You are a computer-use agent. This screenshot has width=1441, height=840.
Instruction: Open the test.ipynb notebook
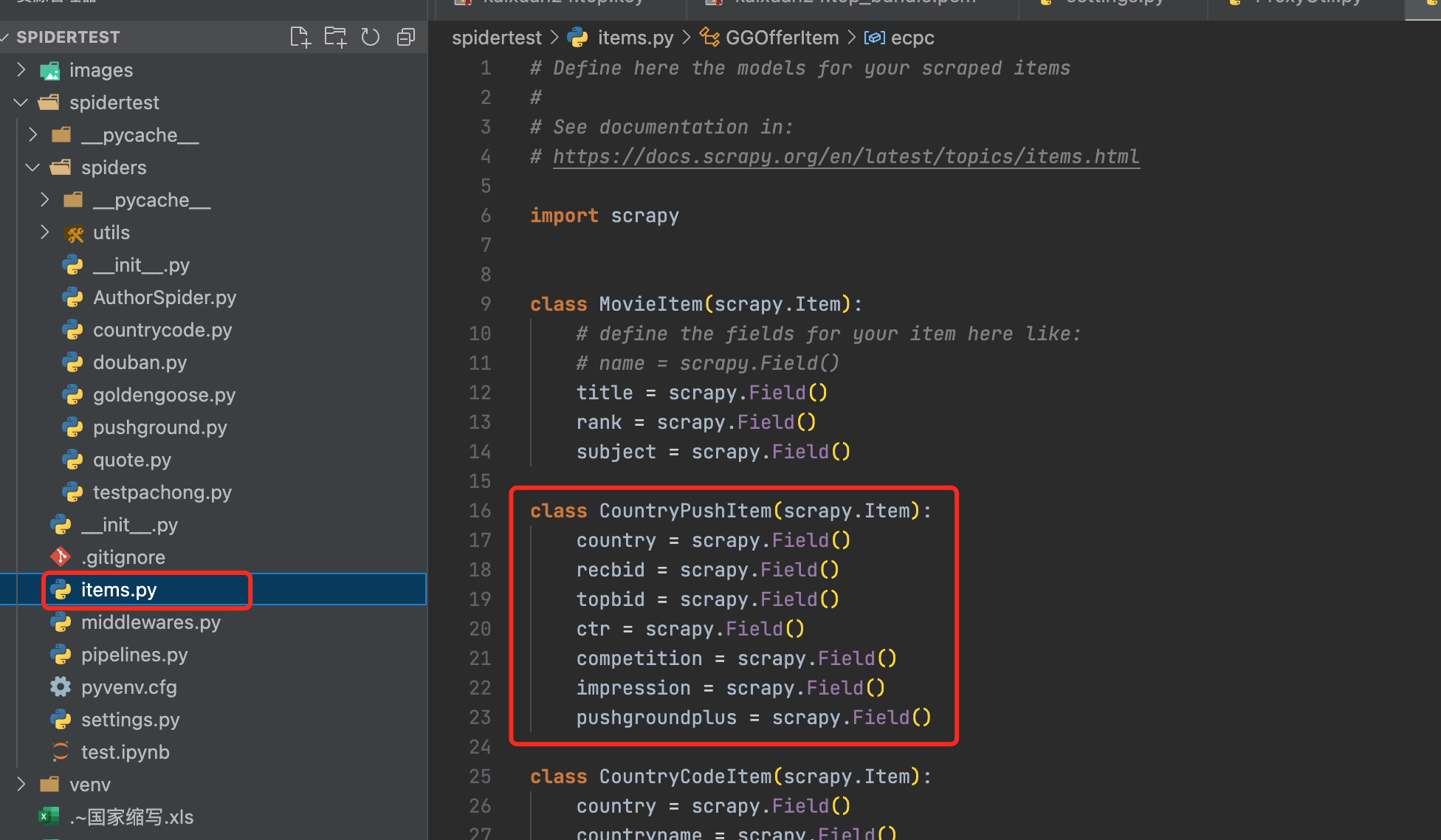coord(125,752)
